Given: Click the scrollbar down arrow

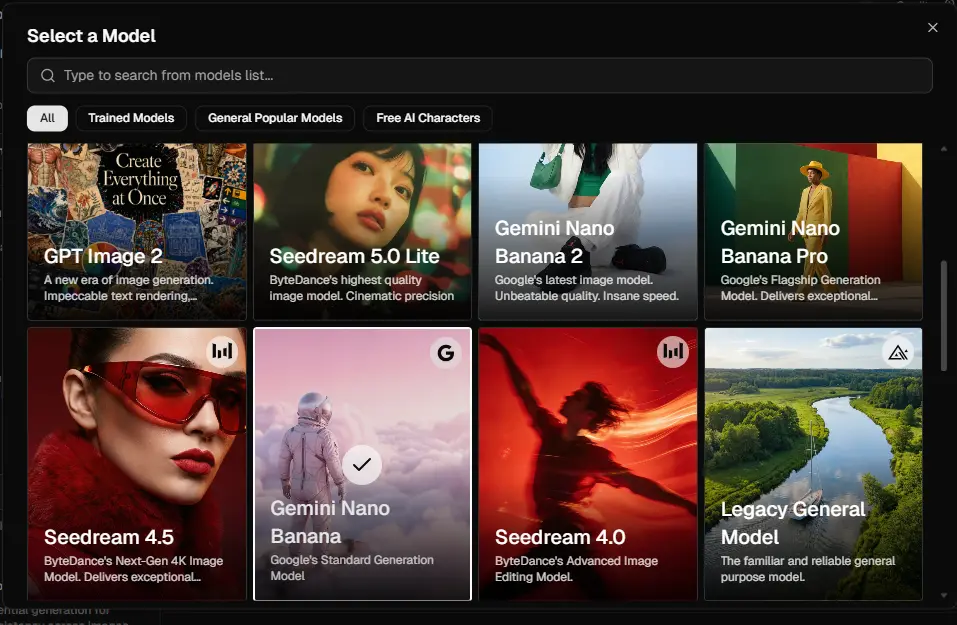Looking at the screenshot, I should tap(944, 595).
